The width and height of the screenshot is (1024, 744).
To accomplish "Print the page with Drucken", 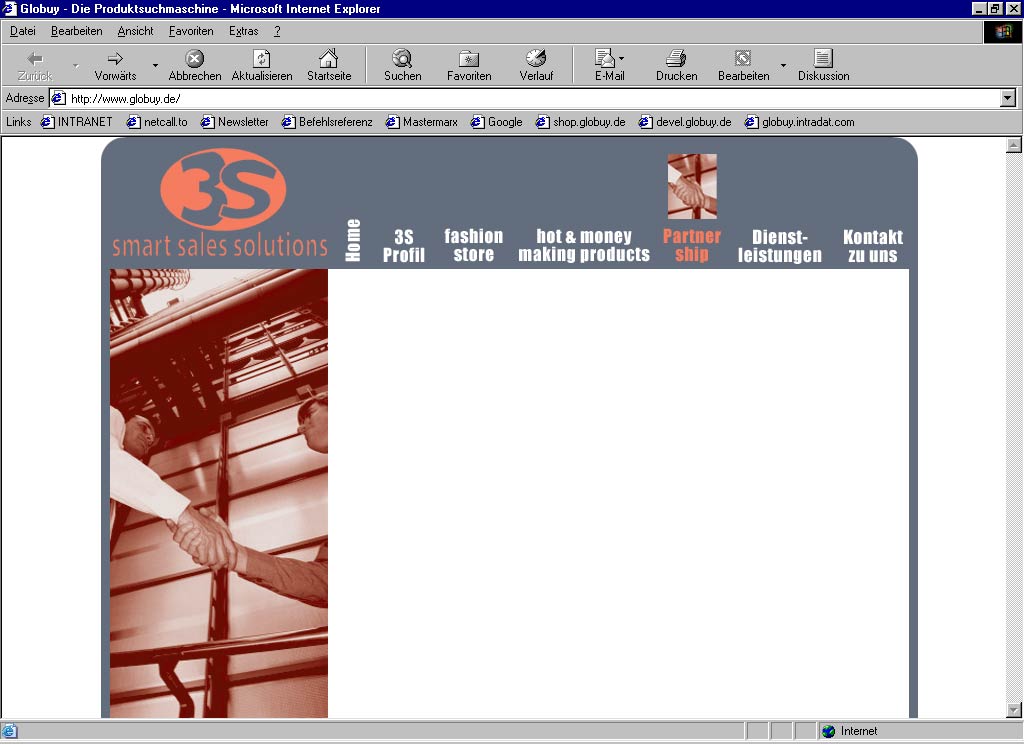I will click(x=677, y=59).
